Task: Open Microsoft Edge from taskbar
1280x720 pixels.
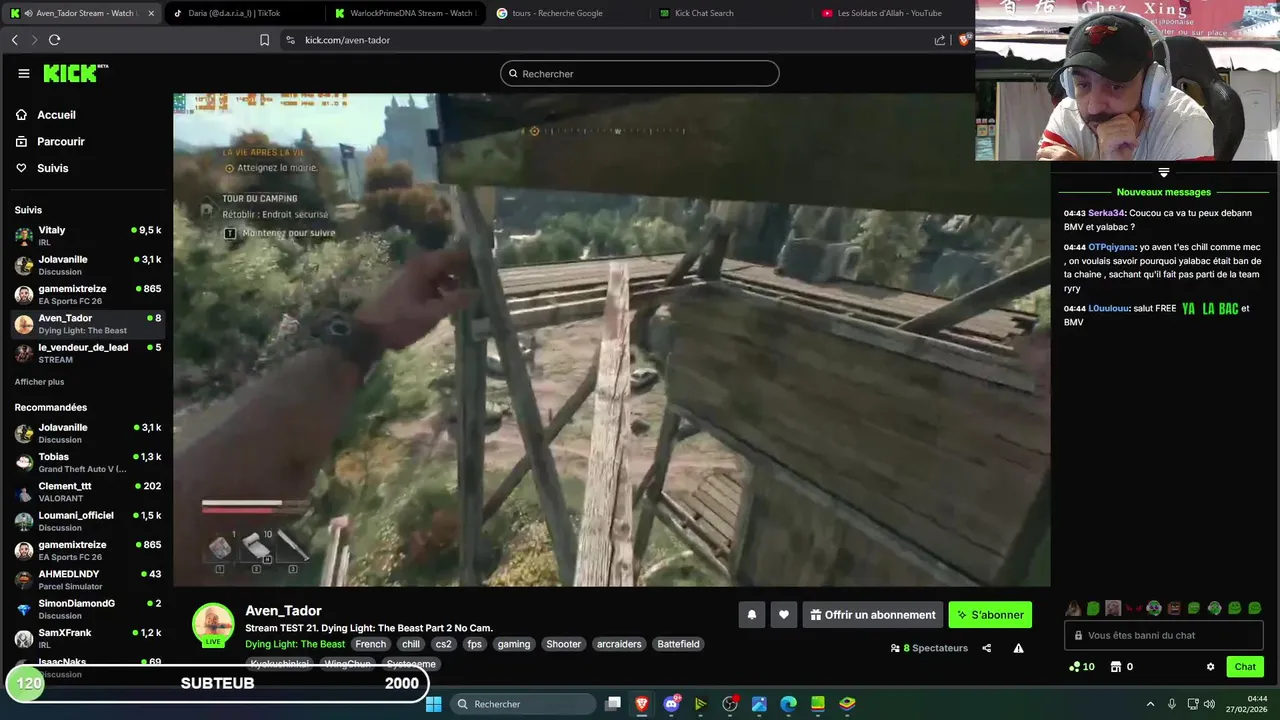Action: click(x=788, y=704)
